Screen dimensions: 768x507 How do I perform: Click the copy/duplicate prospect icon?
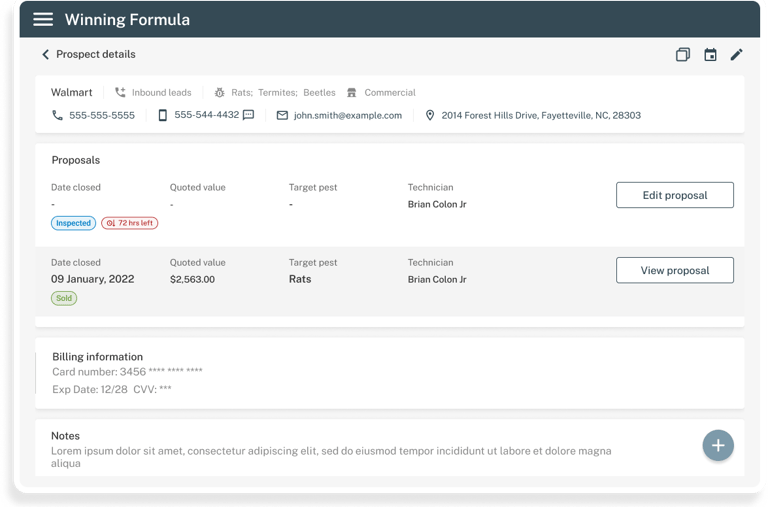point(683,55)
